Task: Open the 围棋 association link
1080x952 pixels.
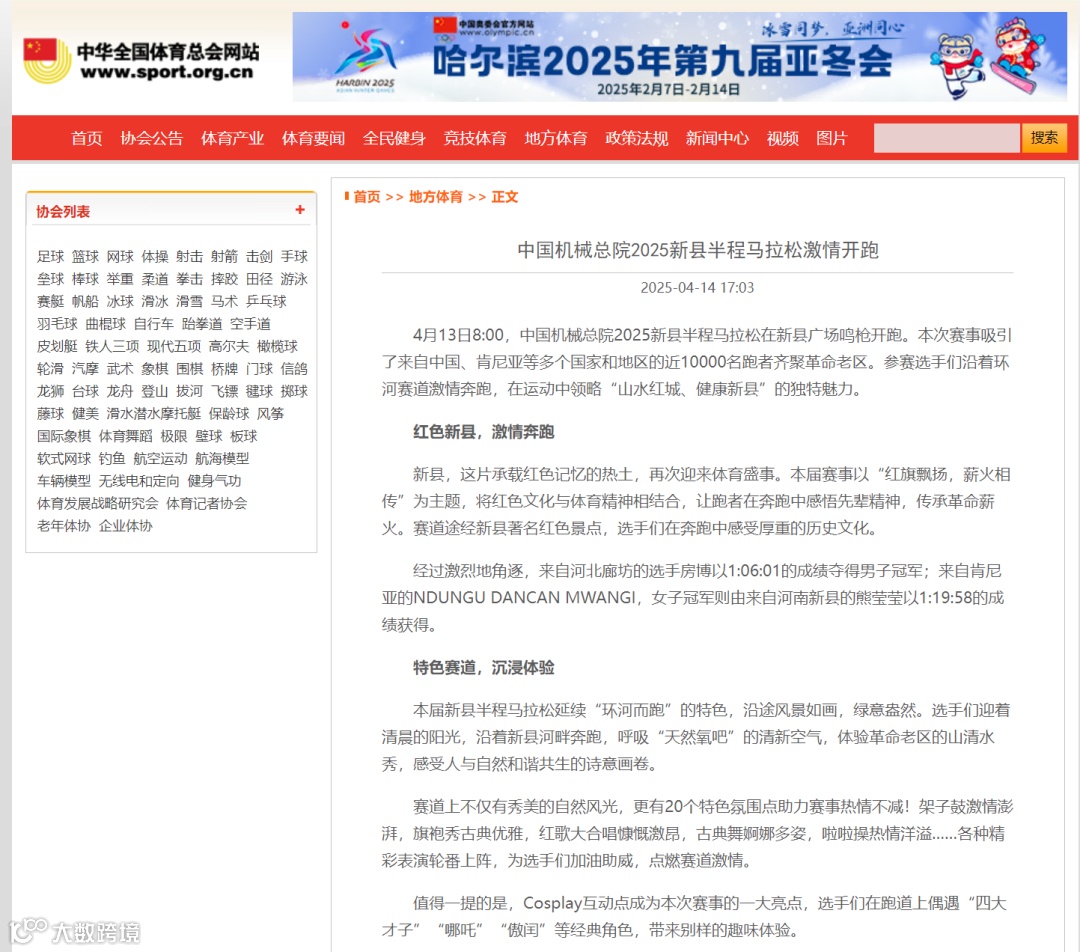Action: (x=189, y=369)
